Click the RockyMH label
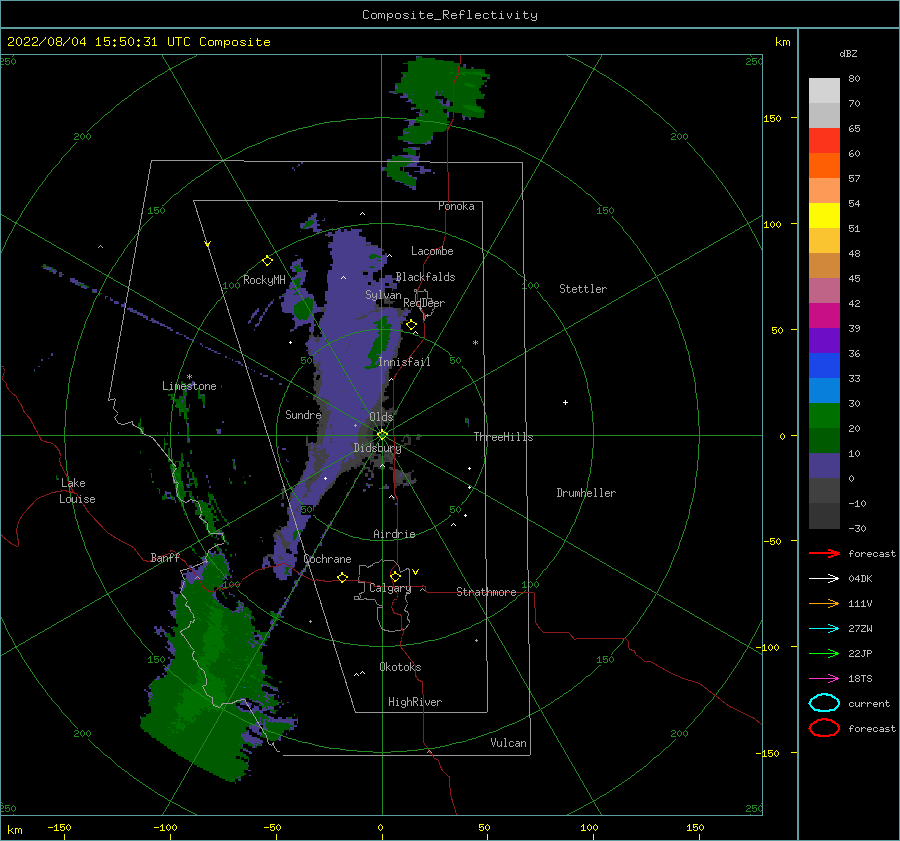900x841 pixels. point(264,280)
